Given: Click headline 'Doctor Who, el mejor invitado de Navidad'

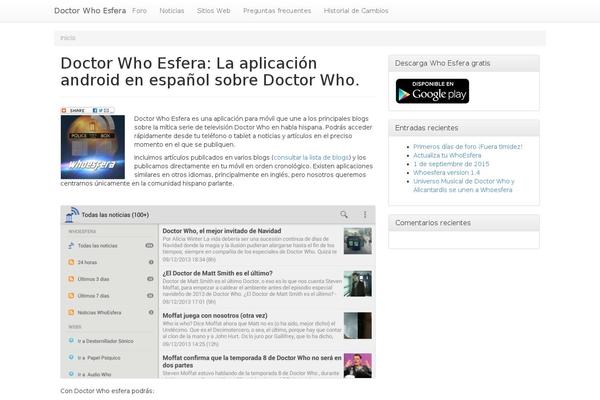Looking at the screenshot, I should pyautogui.click(x=222, y=231).
